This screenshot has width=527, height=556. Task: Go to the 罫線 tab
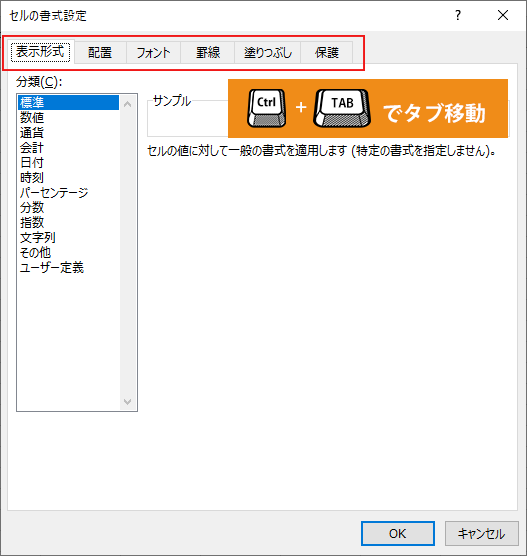[208, 52]
